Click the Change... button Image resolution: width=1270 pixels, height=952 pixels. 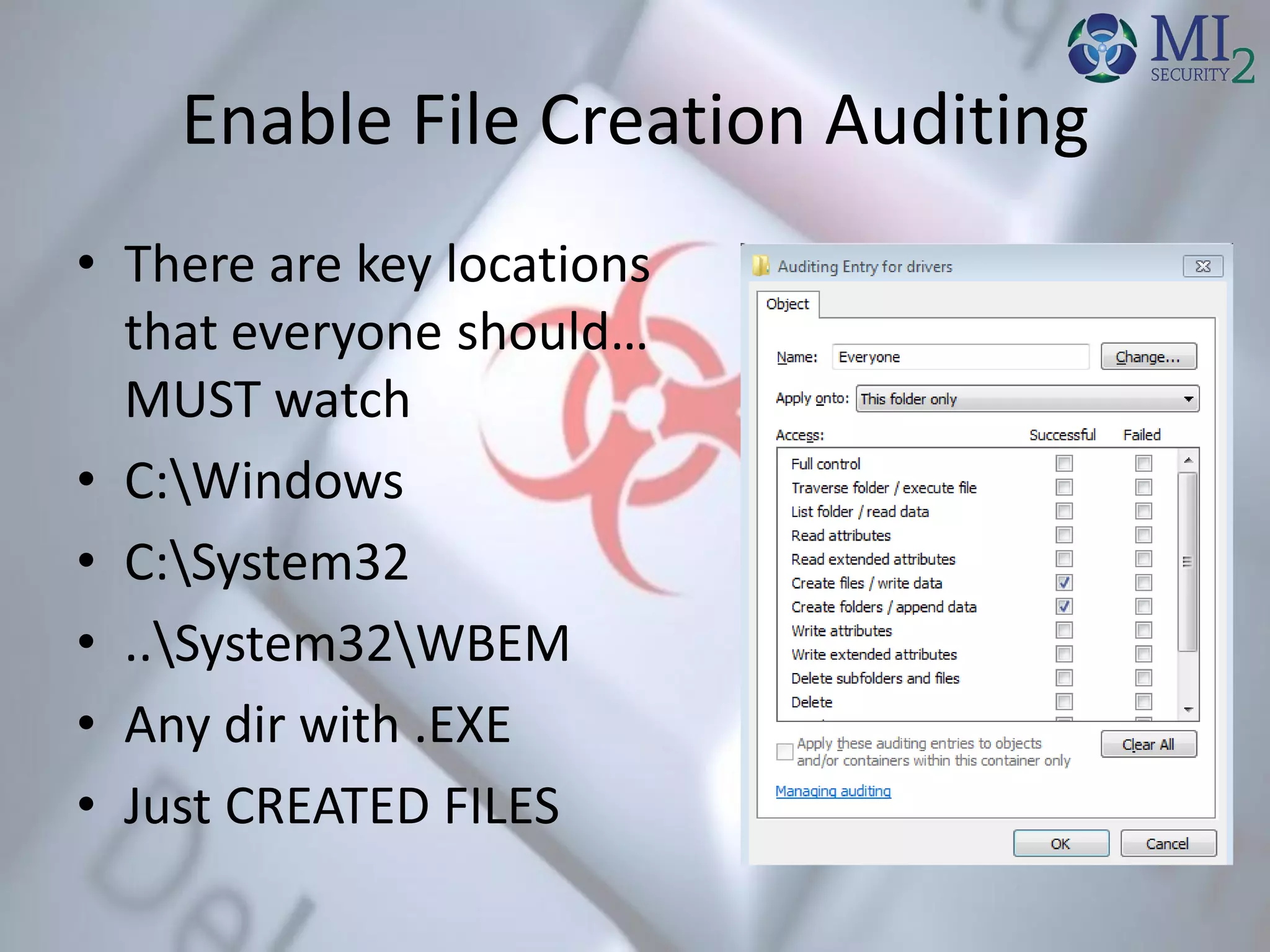pyautogui.click(x=1148, y=357)
